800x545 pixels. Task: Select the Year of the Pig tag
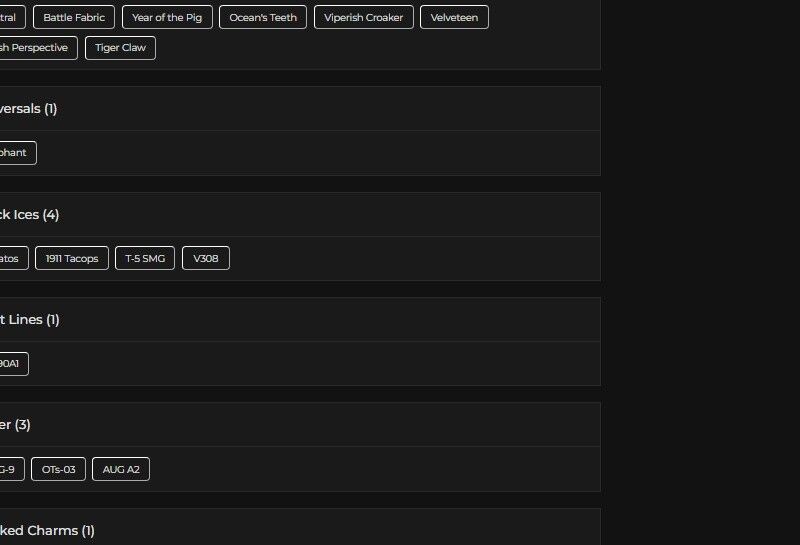[167, 17]
